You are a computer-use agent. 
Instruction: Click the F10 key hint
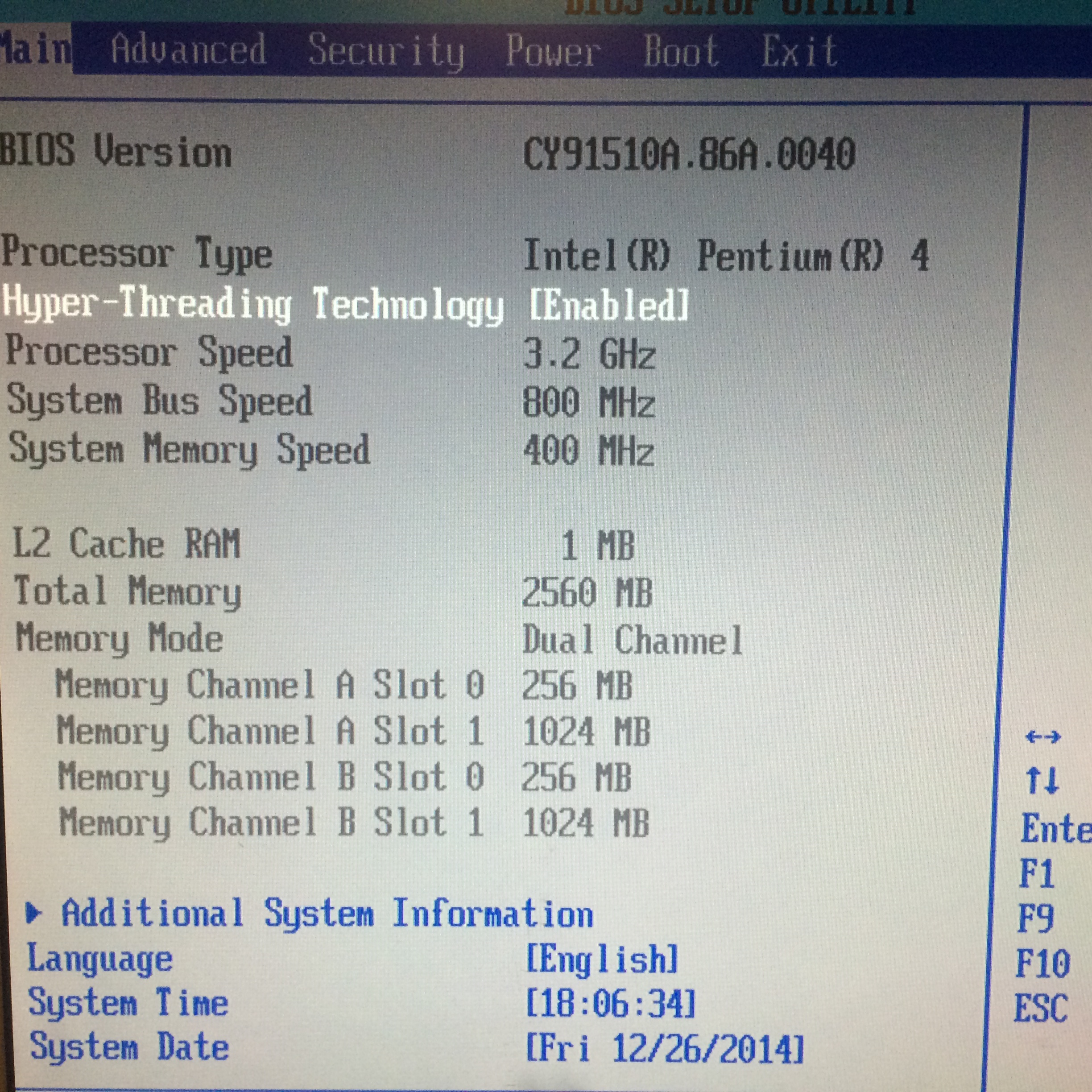[1043, 963]
